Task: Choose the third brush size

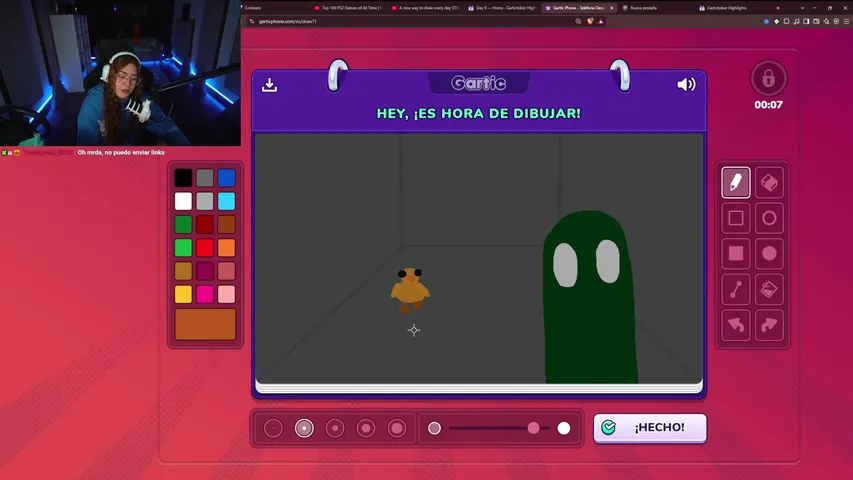Action: (x=335, y=428)
